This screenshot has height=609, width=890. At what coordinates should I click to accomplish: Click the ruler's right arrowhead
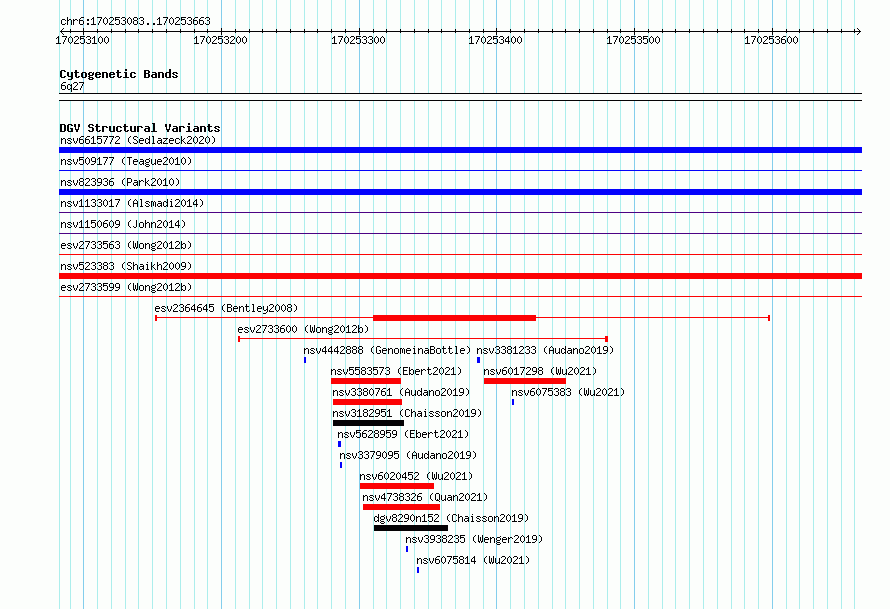[858, 32]
